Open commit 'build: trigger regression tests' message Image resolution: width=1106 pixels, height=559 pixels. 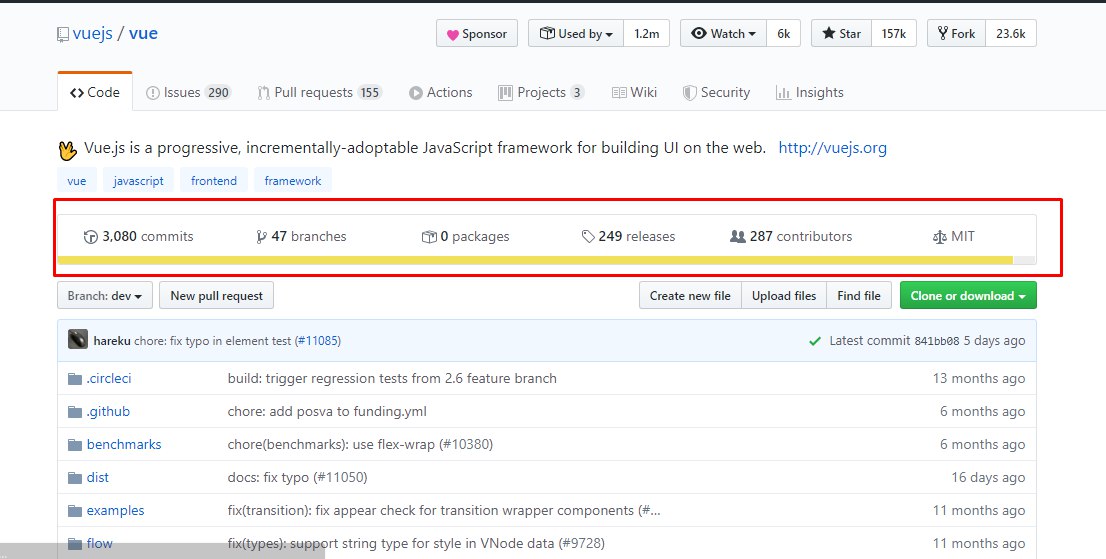(x=392, y=379)
